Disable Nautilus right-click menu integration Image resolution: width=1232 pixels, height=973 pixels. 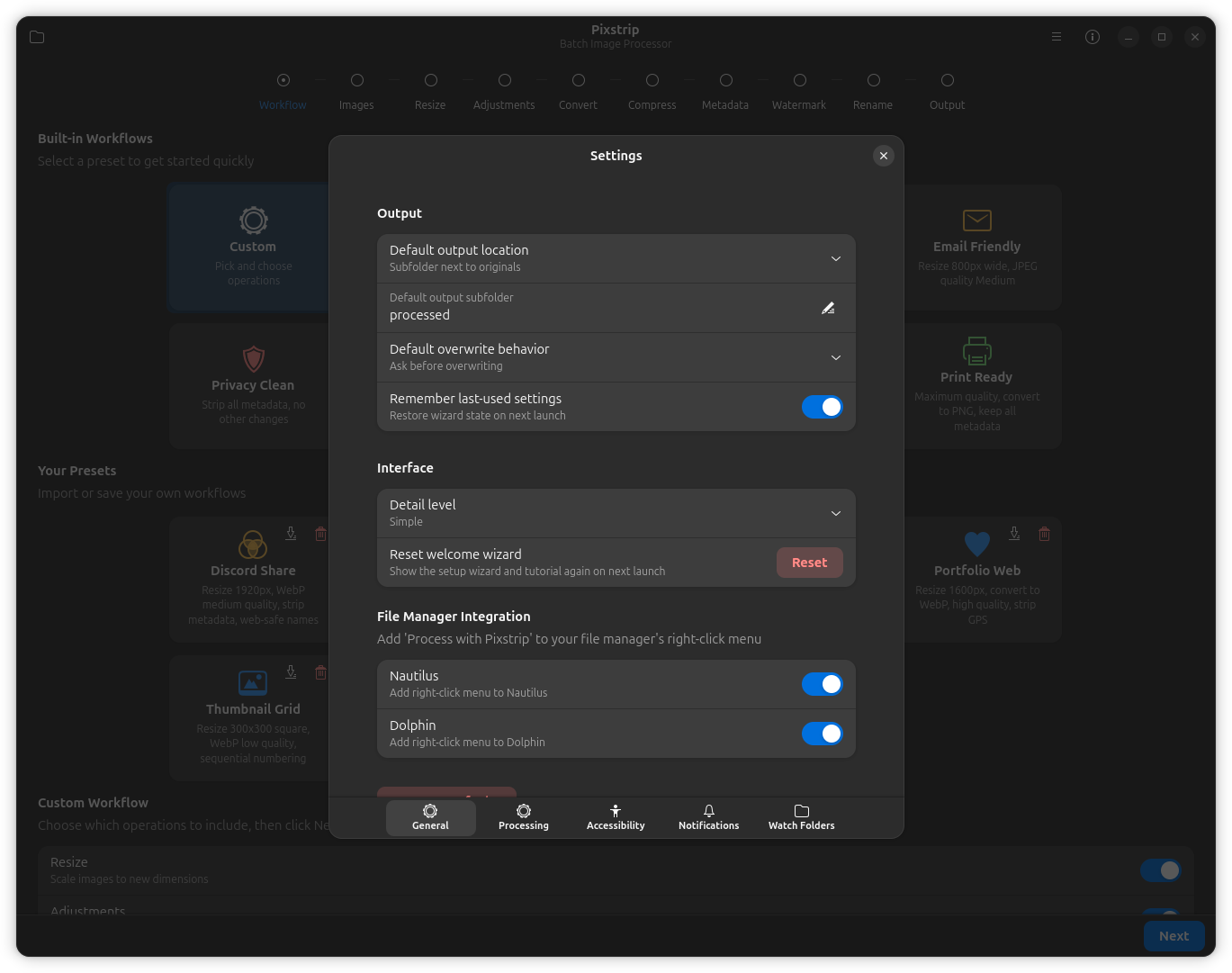click(822, 684)
